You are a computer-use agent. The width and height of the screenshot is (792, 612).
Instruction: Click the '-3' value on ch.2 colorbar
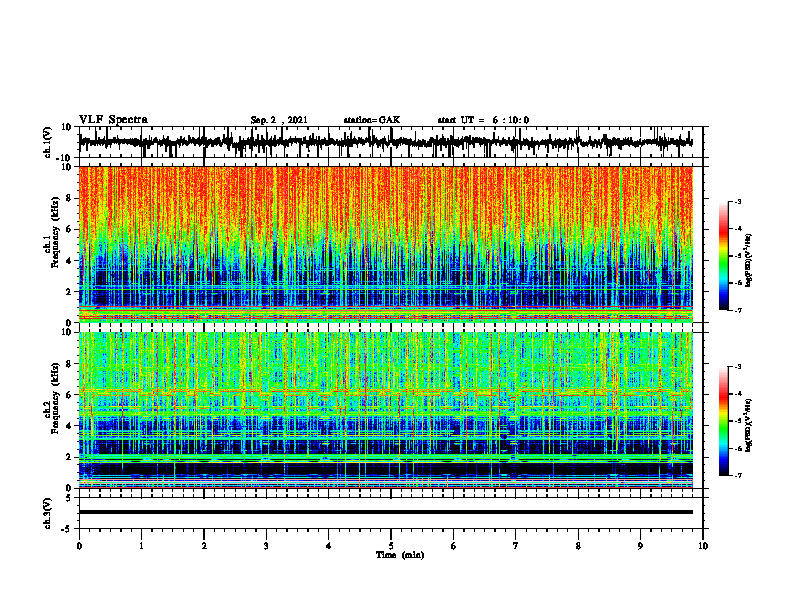[x=738, y=367]
